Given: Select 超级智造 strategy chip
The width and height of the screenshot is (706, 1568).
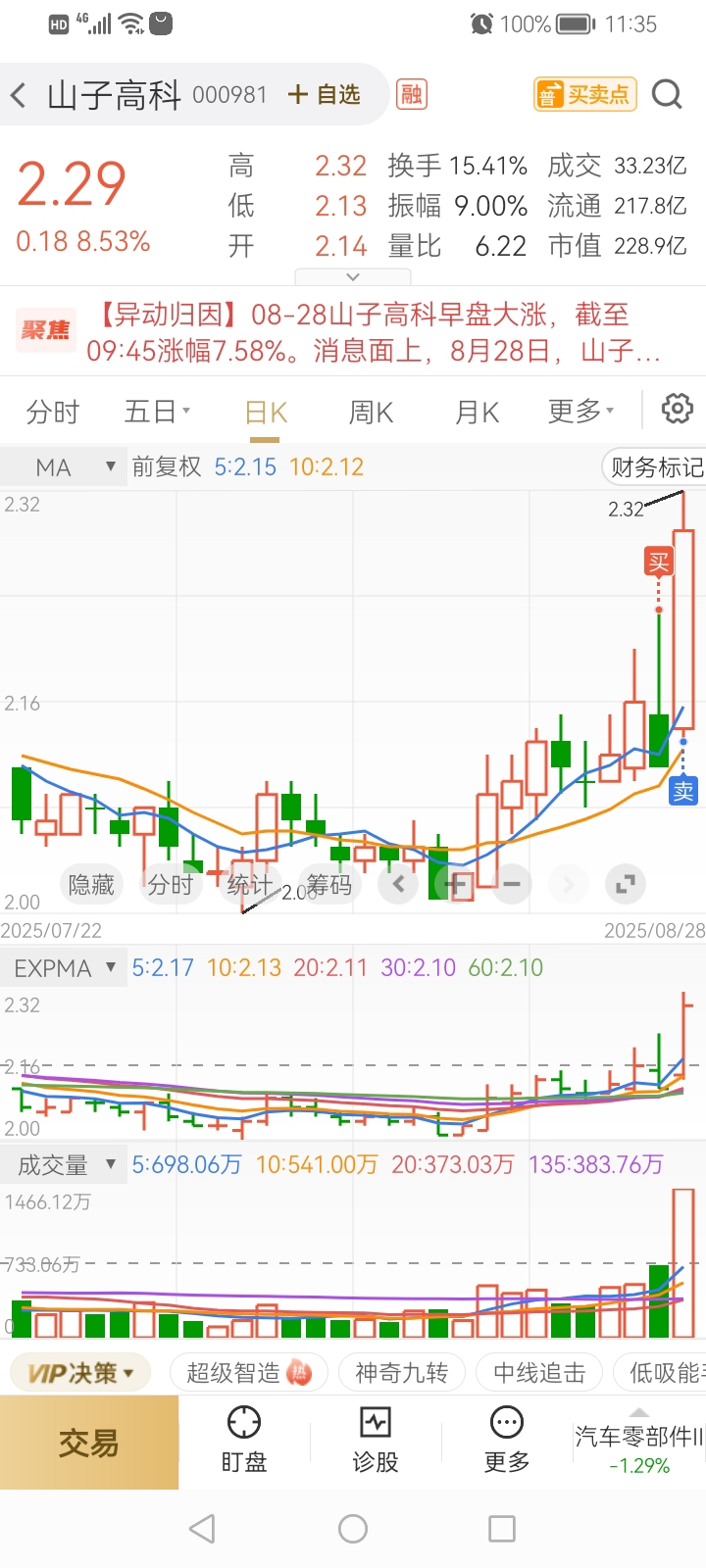Looking at the screenshot, I should point(248,1373).
